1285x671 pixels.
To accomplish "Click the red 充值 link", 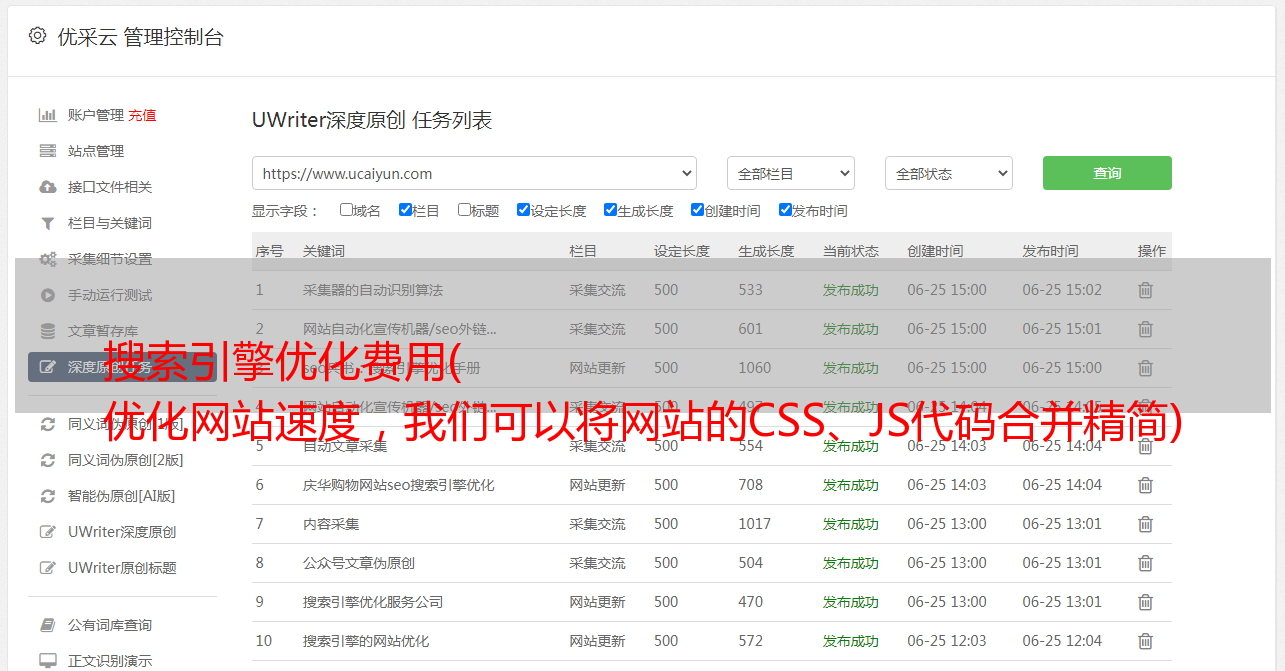I will (142, 115).
